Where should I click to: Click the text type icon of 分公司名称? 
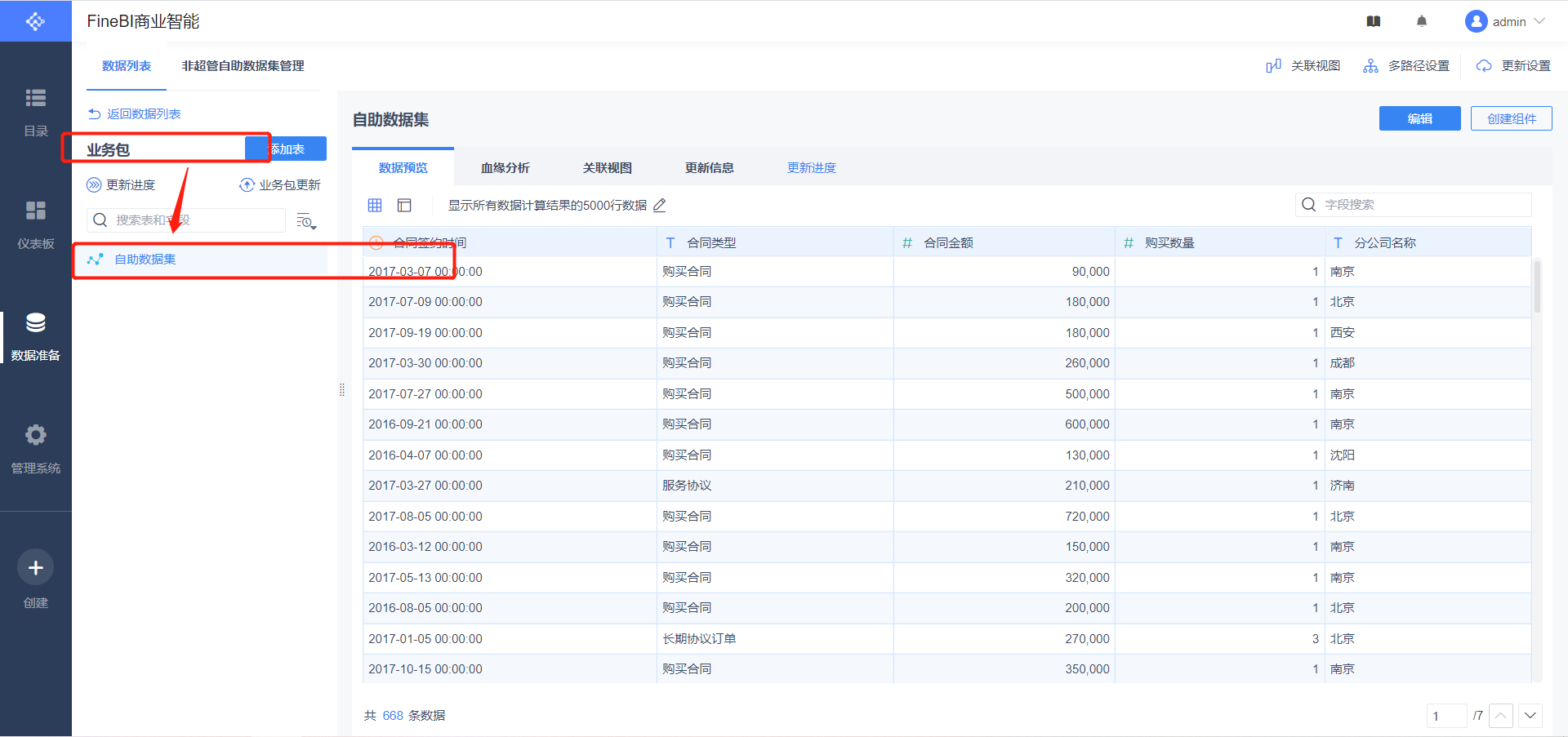point(1338,242)
